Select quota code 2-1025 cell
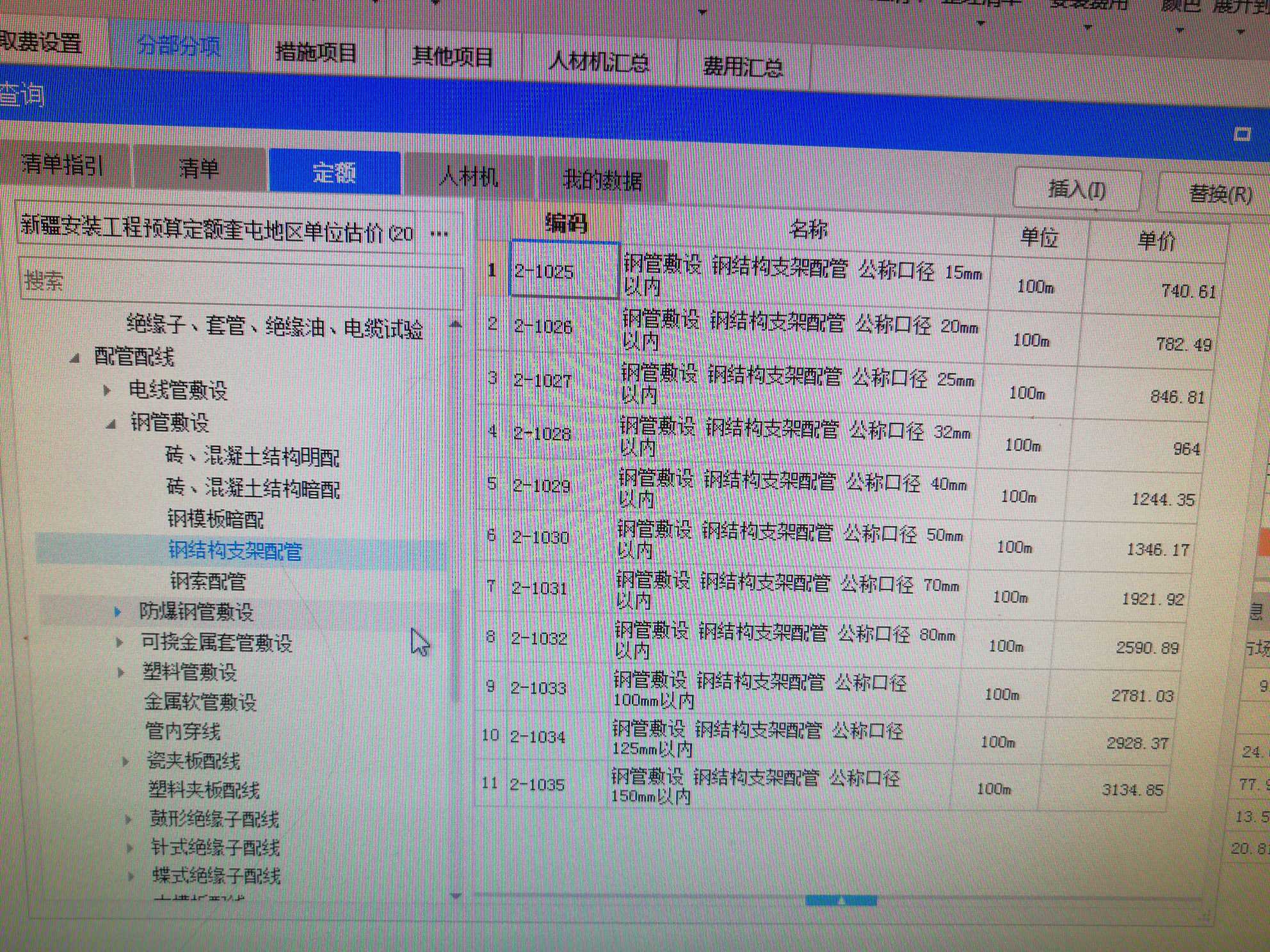Screen dimensions: 1270x952 (565, 270)
